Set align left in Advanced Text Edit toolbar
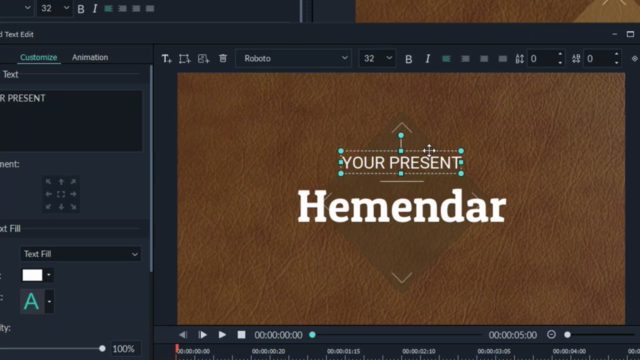 446,59
